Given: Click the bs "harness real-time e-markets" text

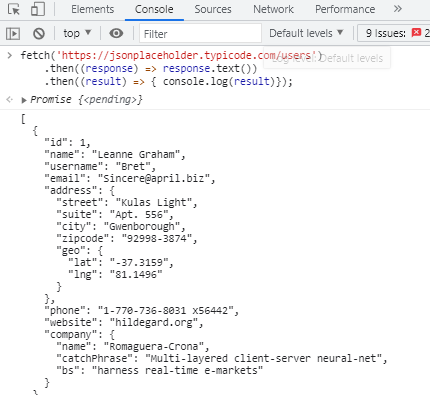Looking at the screenshot, I should coord(177,370).
